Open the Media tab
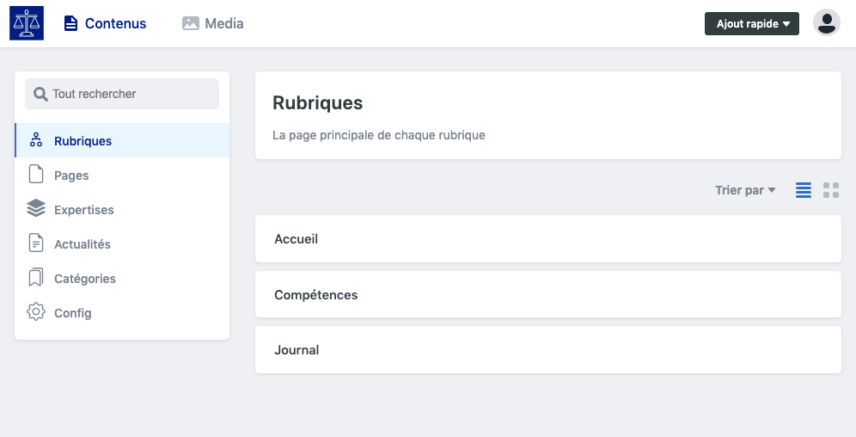Viewport: 856px width, 437px height. coord(213,23)
